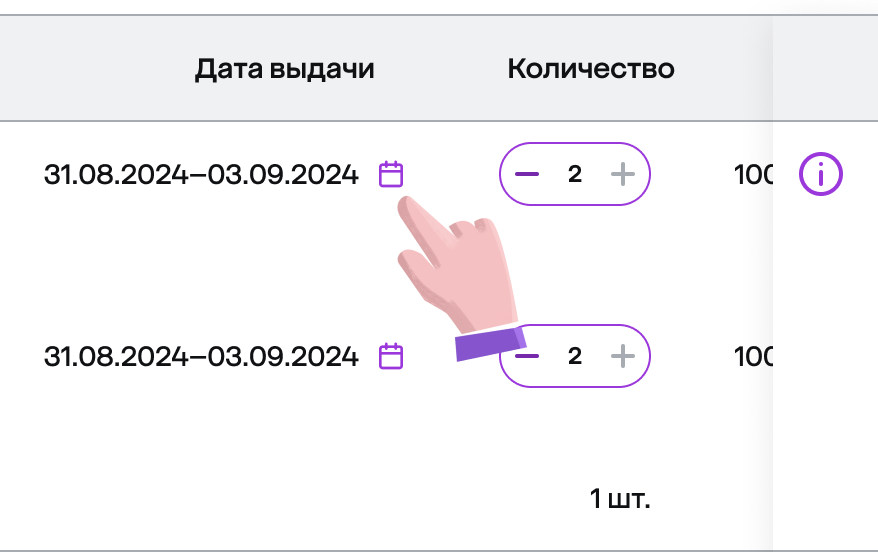Decrease quantity with second row minus icon
This screenshot has width=878, height=552.
tap(526, 356)
